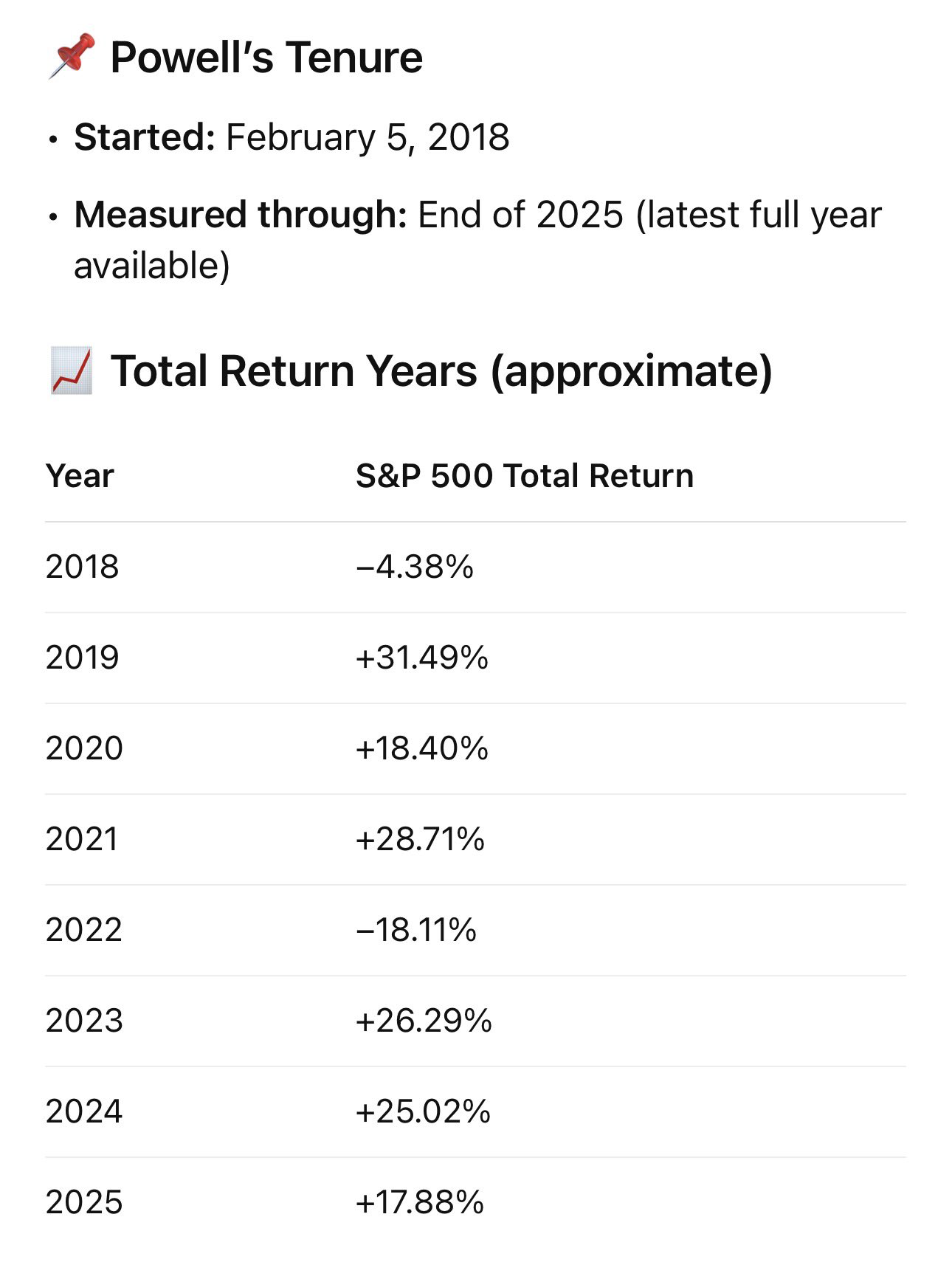Select the Powell's Tenure heading
The height and width of the screenshot is (1262, 952).
click(x=266, y=58)
